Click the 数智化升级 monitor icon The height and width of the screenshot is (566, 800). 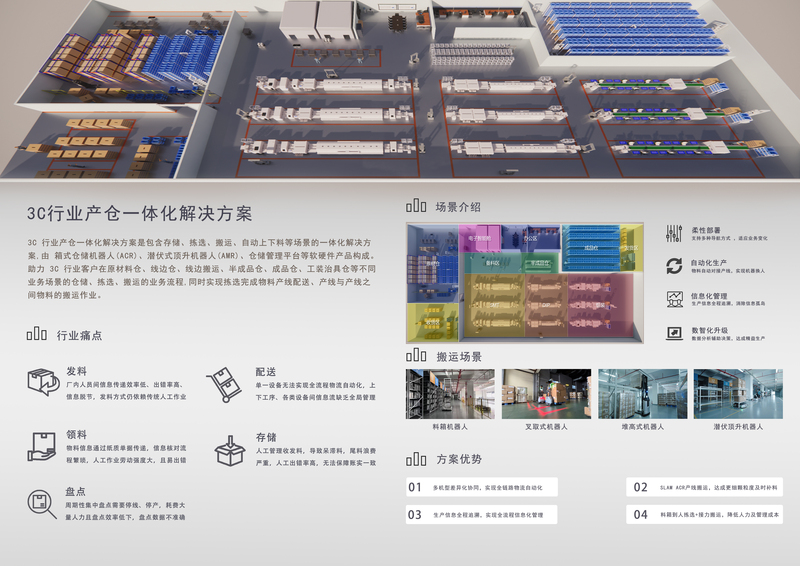click(x=673, y=333)
